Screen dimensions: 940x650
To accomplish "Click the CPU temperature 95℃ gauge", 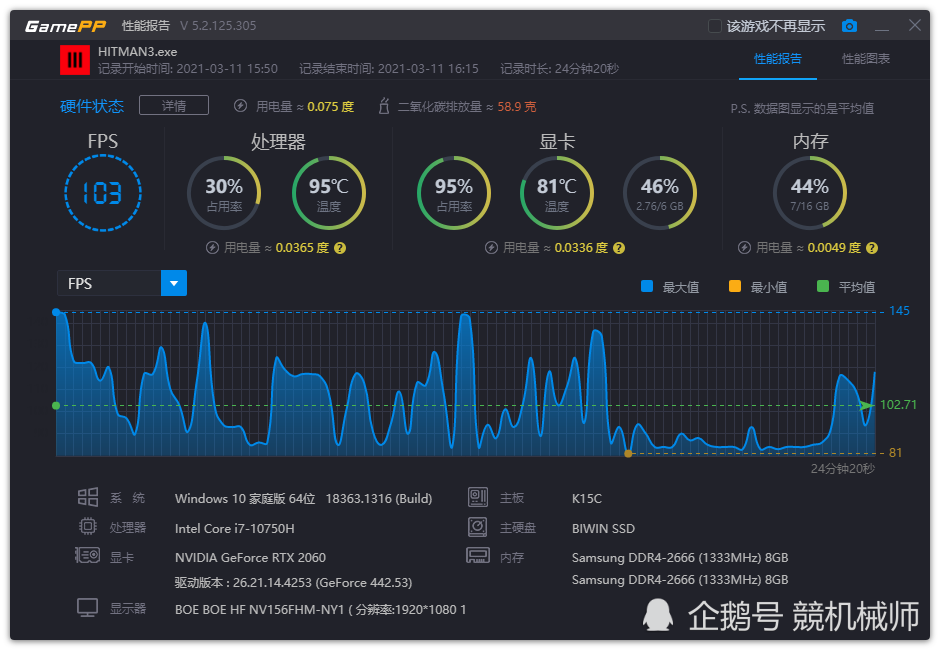I will [x=328, y=193].
